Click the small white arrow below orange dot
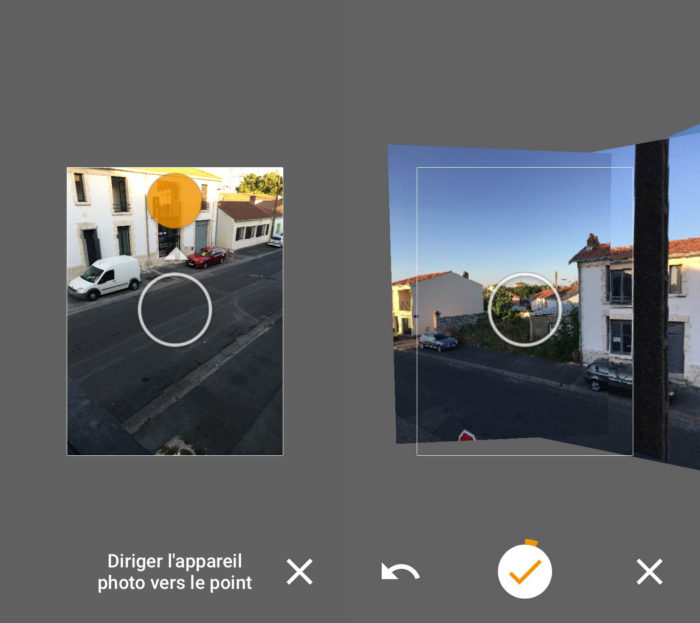Viewport: 700px width, 623px height. (175, 254)
